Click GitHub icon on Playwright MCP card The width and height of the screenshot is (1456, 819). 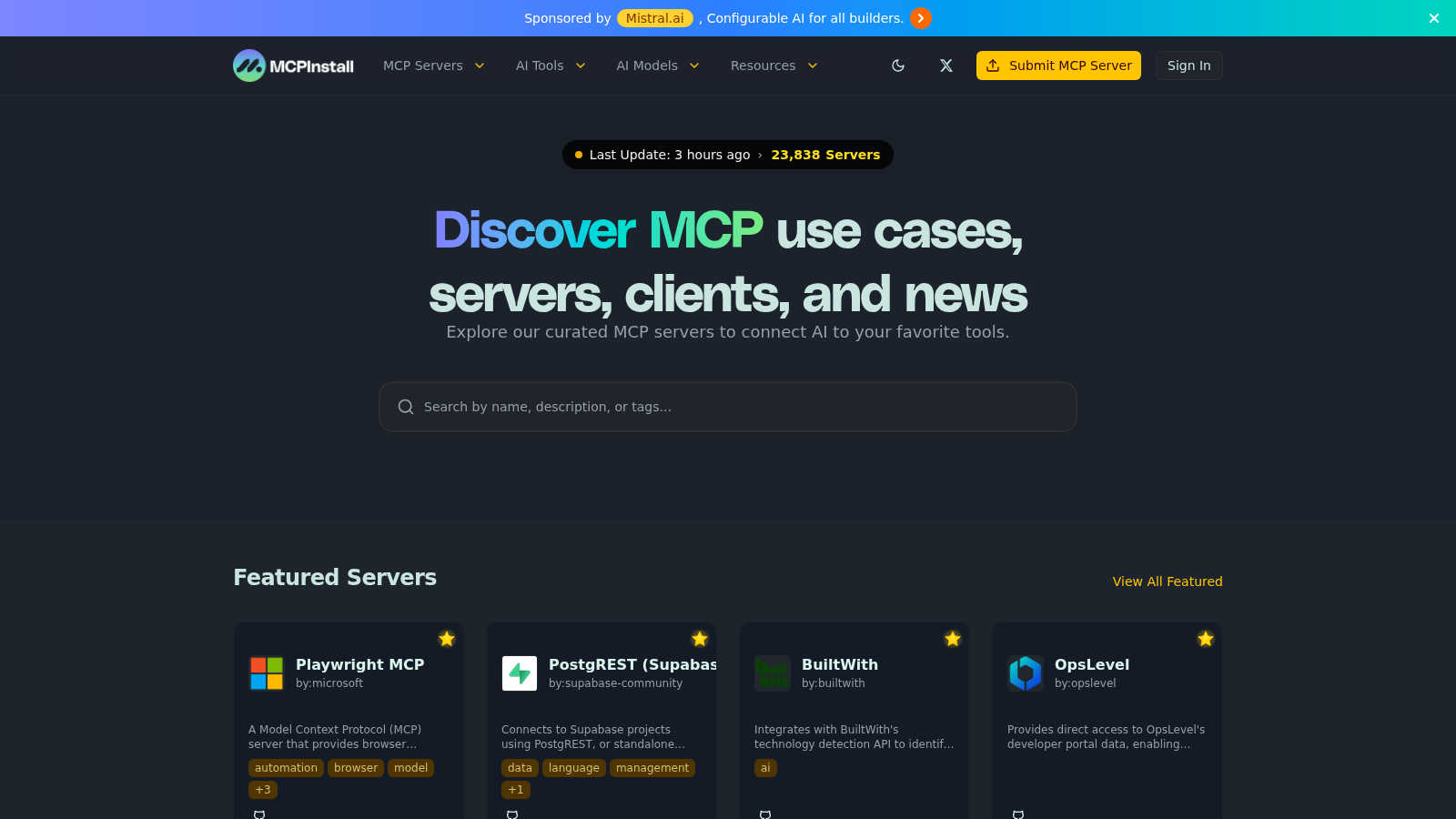tap(259, 814)
